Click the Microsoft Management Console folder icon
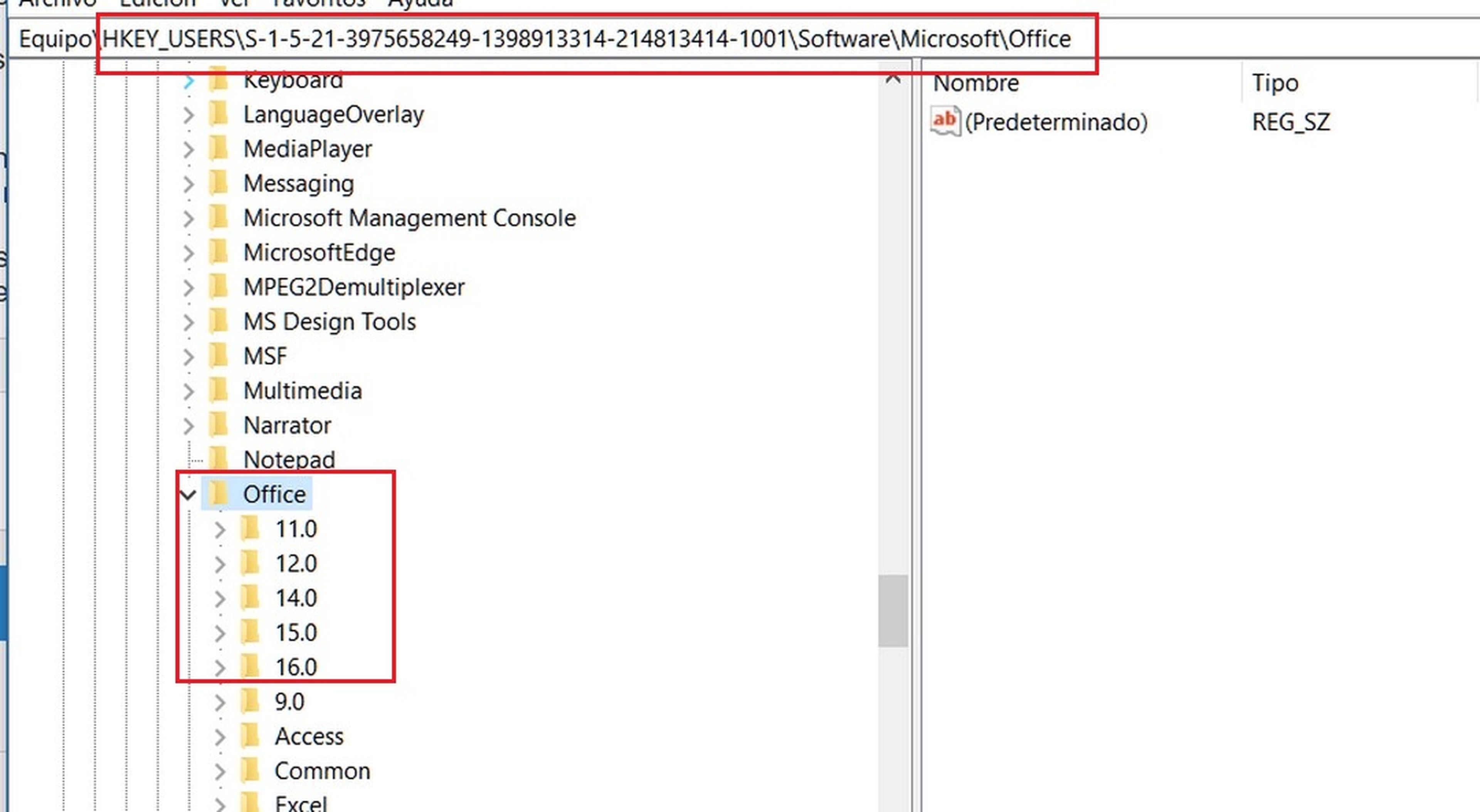 218,217
